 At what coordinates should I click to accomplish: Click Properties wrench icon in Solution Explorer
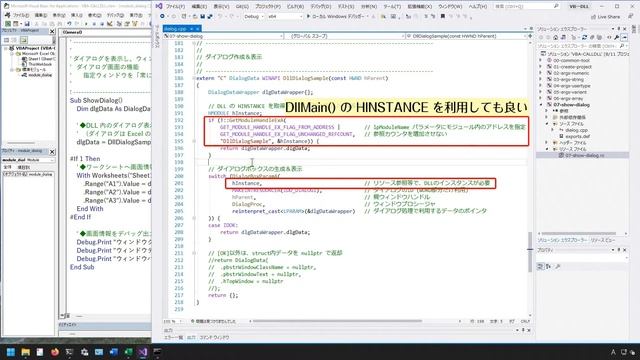[616, 37]
